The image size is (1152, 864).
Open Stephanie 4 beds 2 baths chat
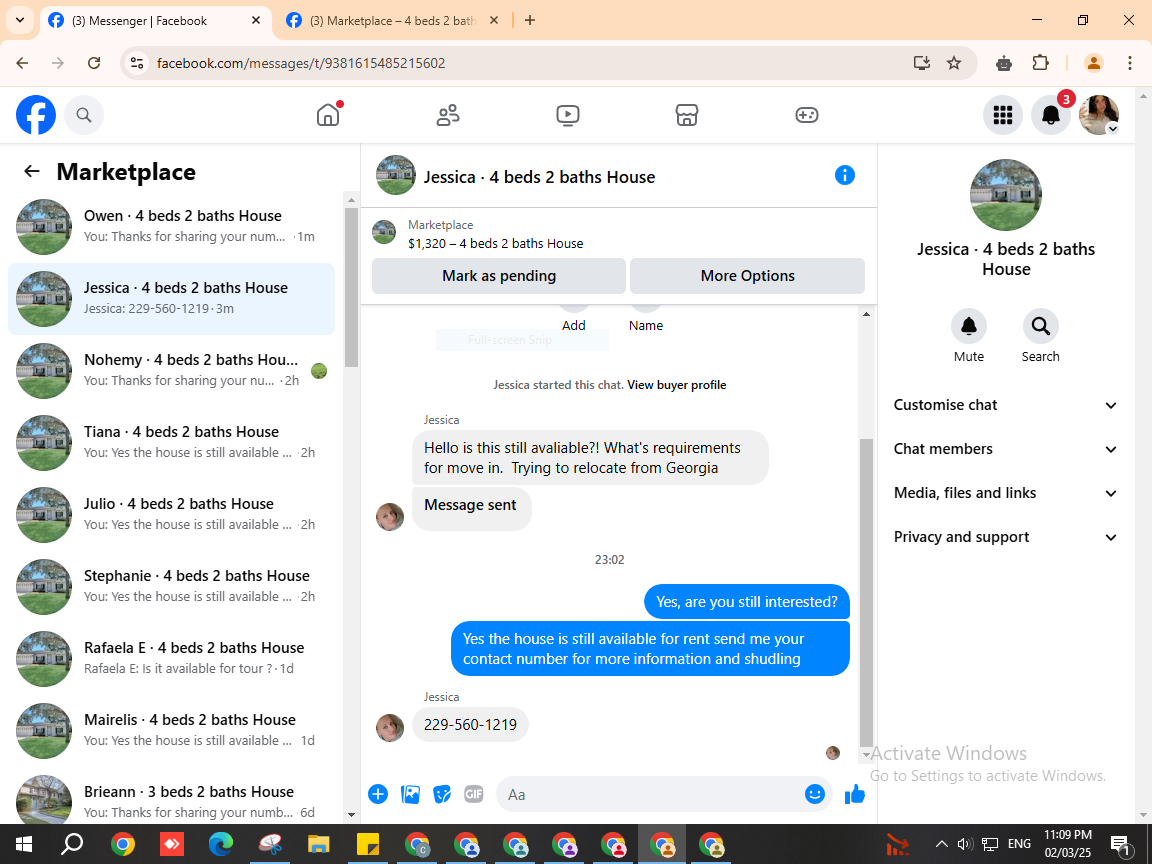tap(171, 587)
